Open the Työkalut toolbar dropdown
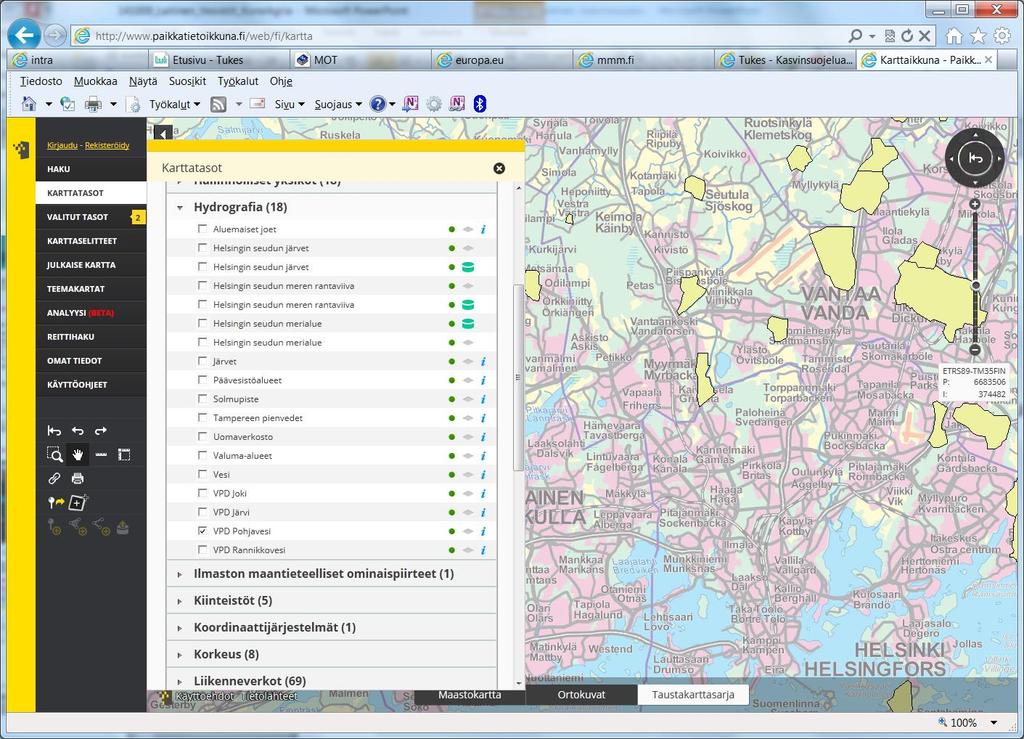Image resolution: width=1024 pixels, height=739 pixels. pos(174,104)
